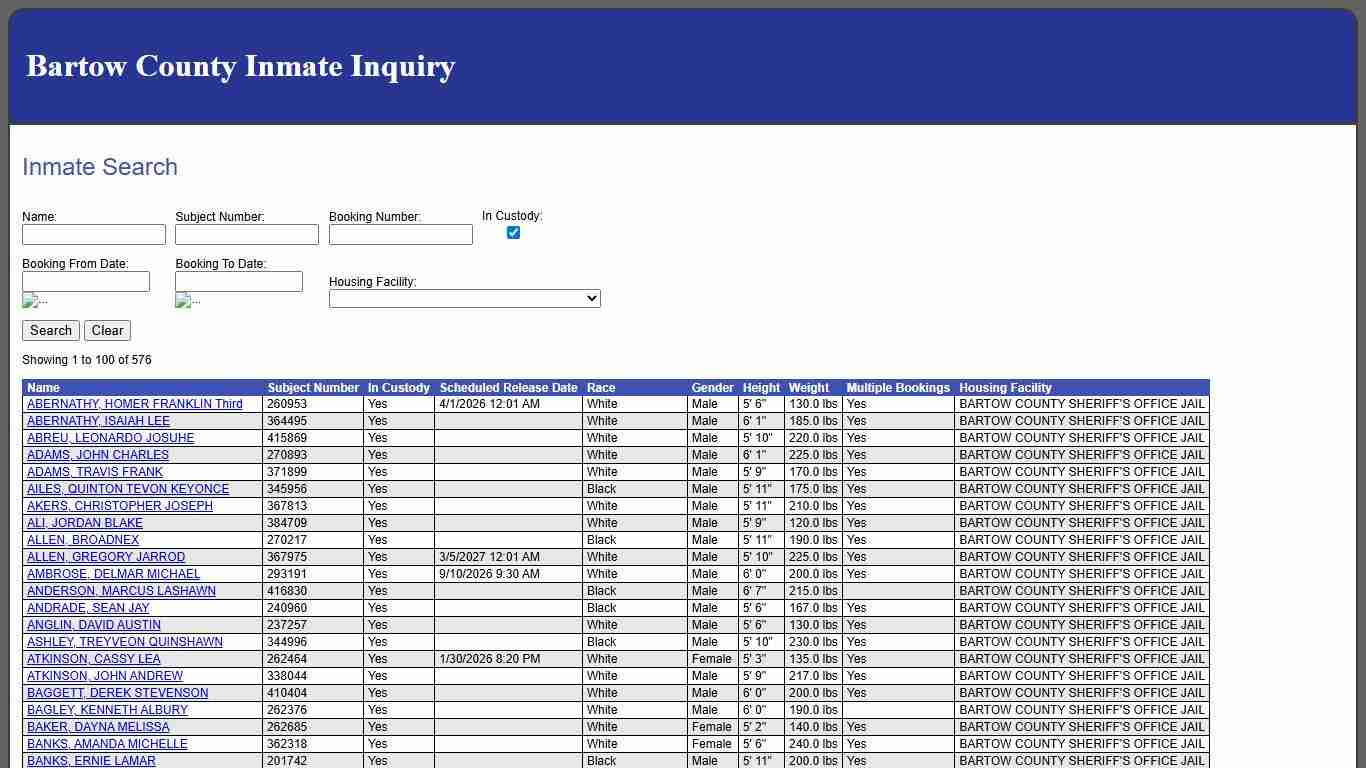This screenshot has height=768, width=1366.
Task: Open inmate record for ABERNATHY, HOMER FRANKLIN Third
Action: 134,404
